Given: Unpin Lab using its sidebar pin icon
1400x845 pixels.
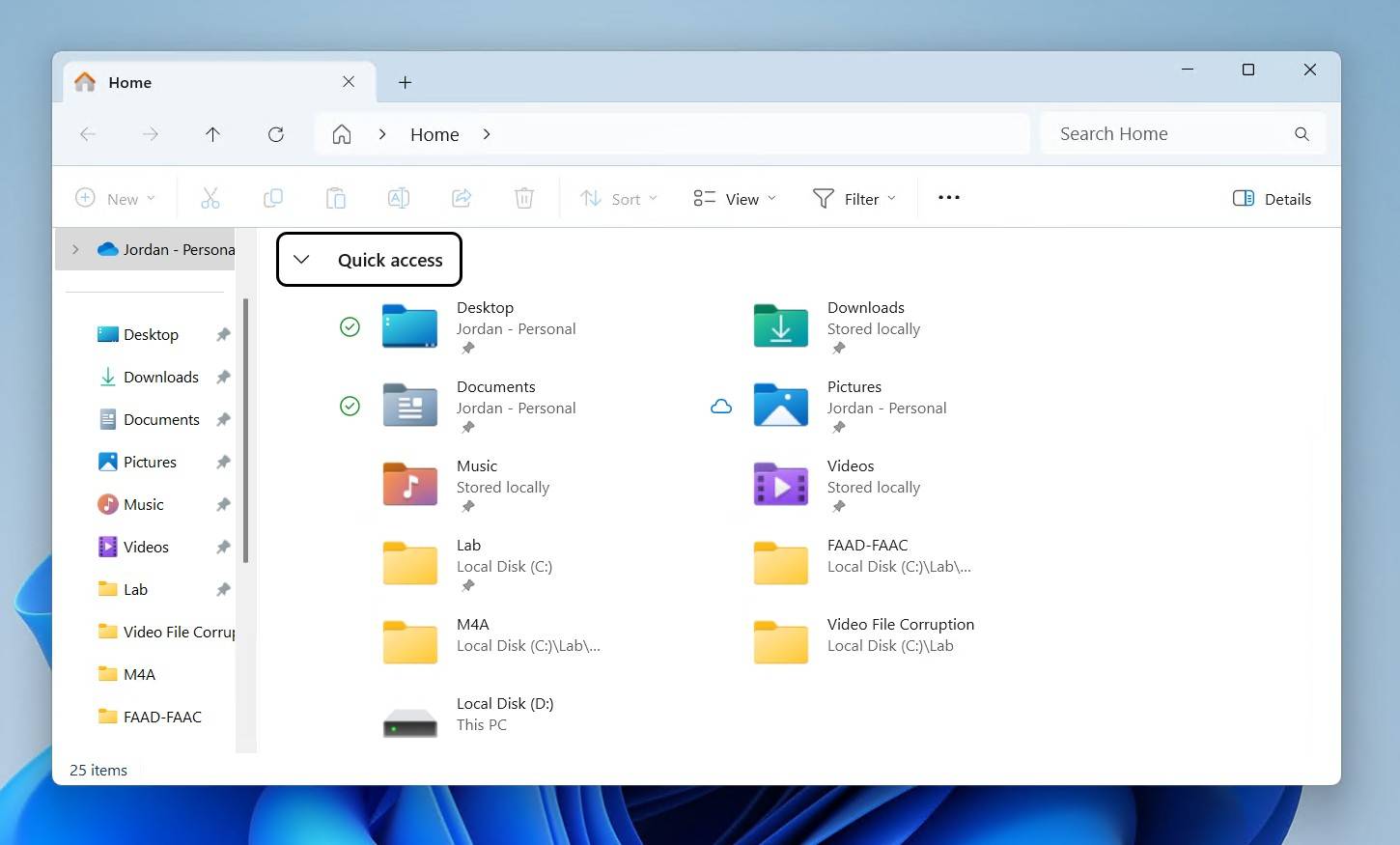Looking at the screenshot, I should [223, 590].
